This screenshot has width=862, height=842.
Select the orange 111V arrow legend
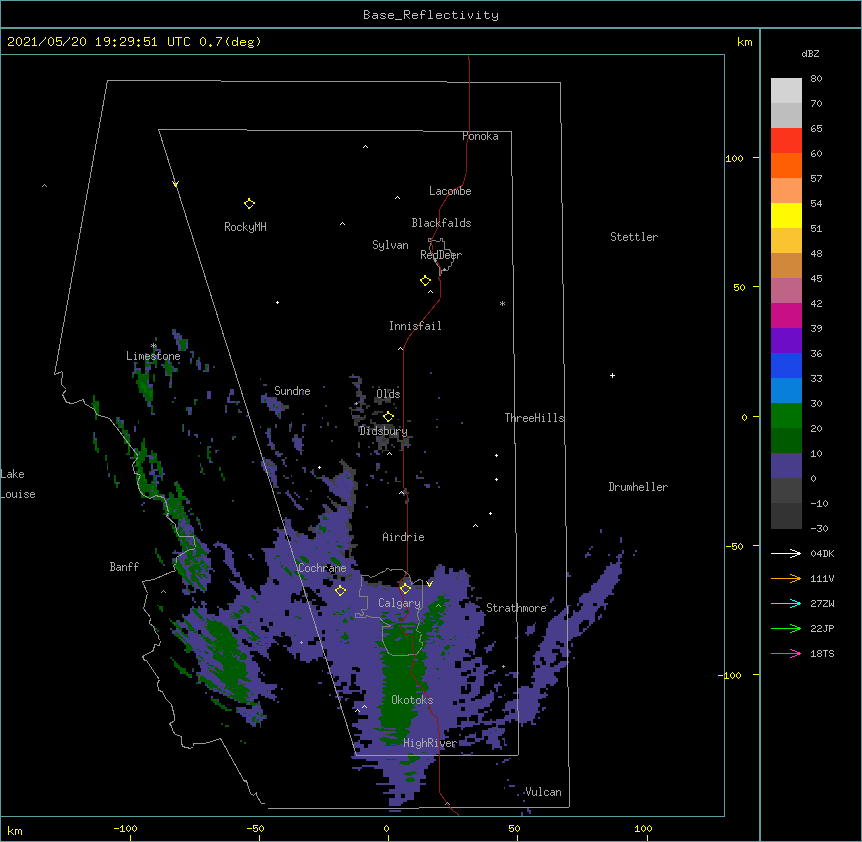pyautogui.click(x=786, y=578)
